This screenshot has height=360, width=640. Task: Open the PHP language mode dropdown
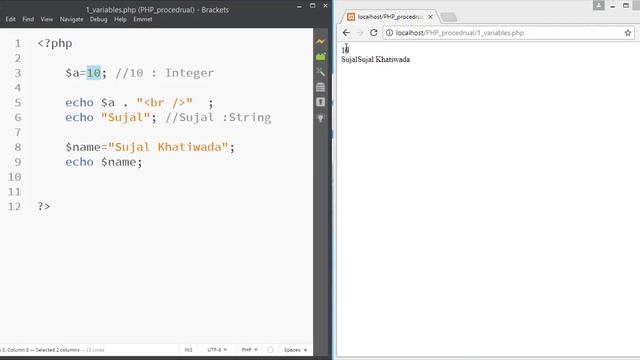click(x=249, y=350)
